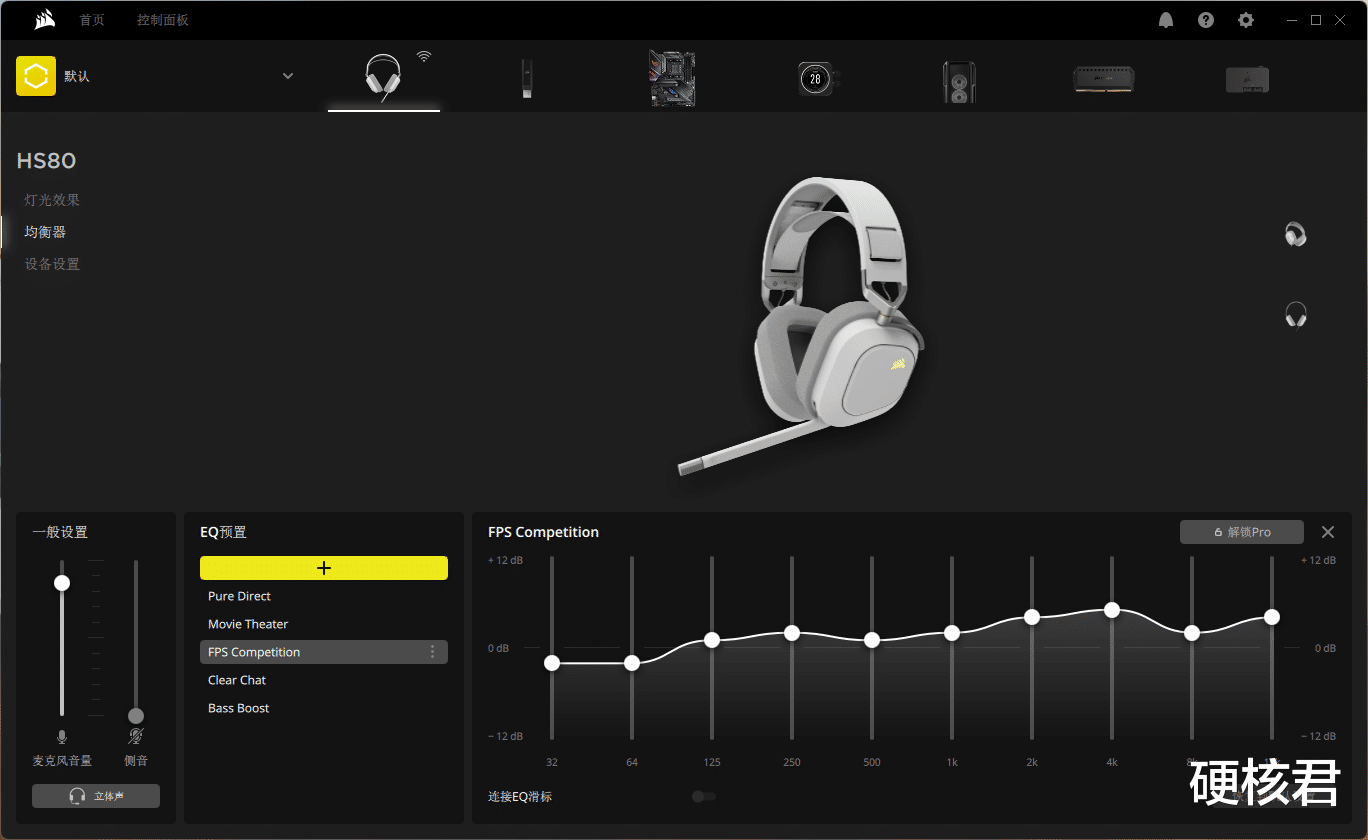Select the Pure Direct preset

point(324,596)
